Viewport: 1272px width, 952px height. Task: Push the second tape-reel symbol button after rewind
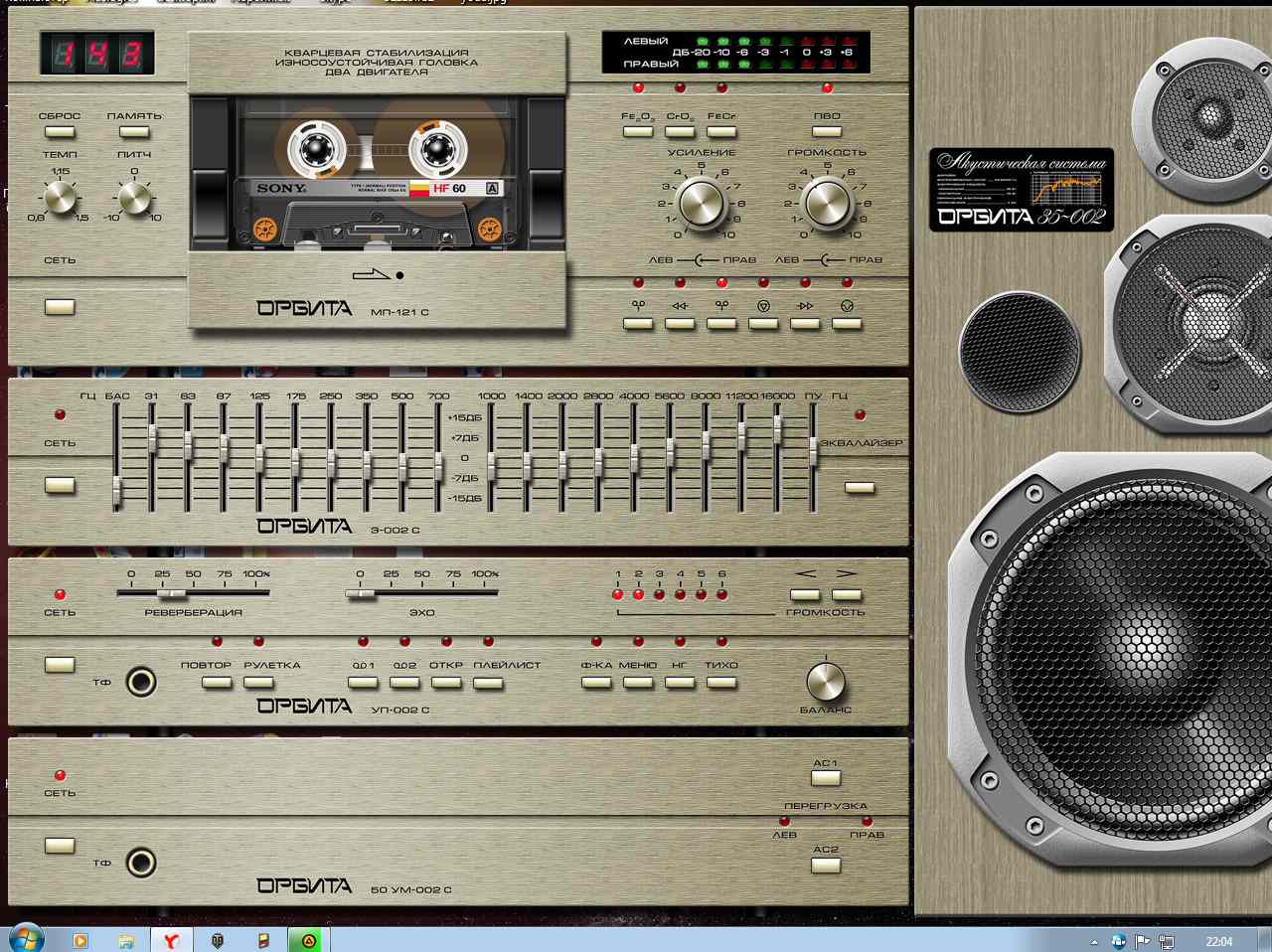click(721, 323)
